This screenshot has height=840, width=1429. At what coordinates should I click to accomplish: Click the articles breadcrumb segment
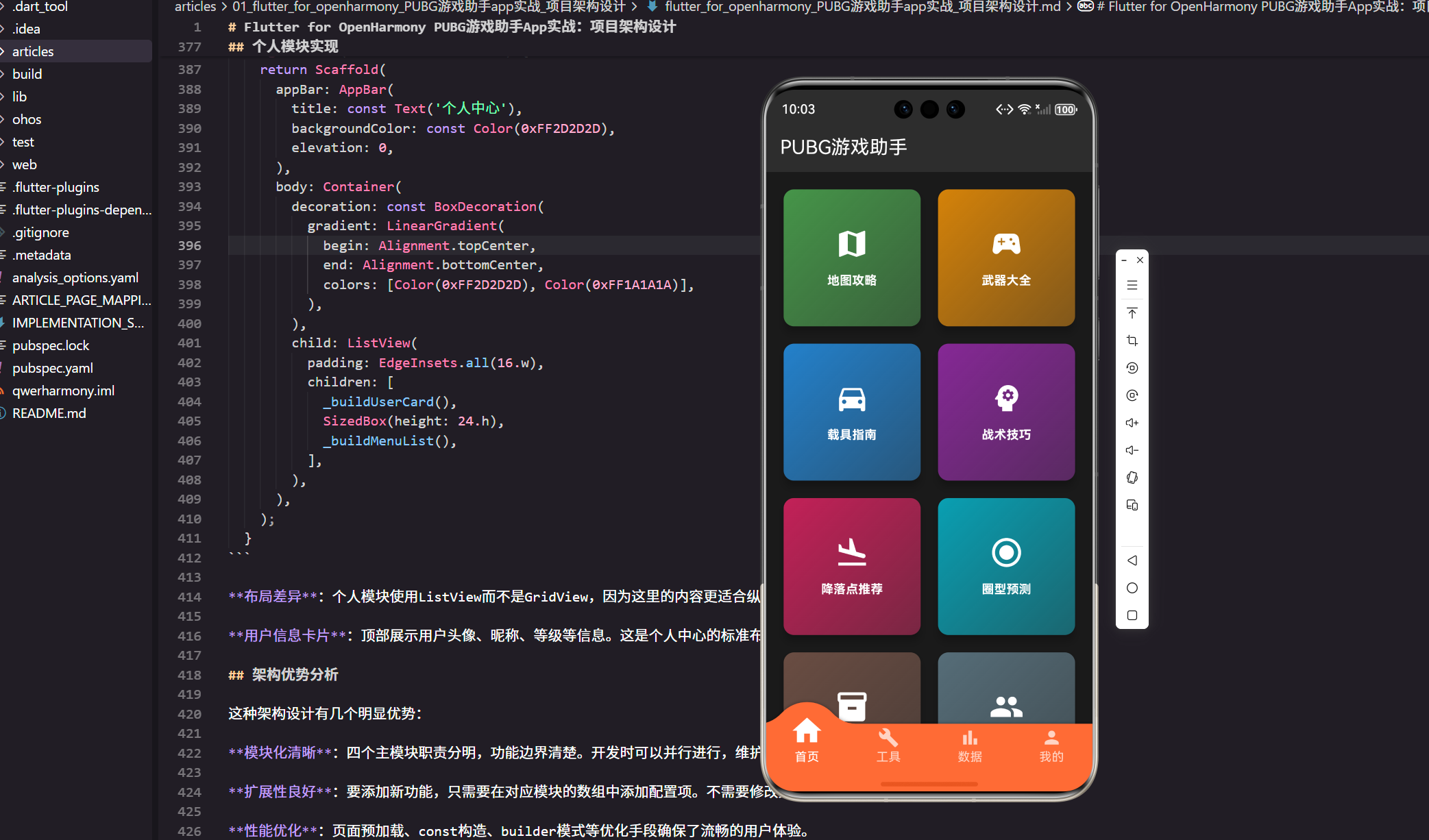(195, 7)
